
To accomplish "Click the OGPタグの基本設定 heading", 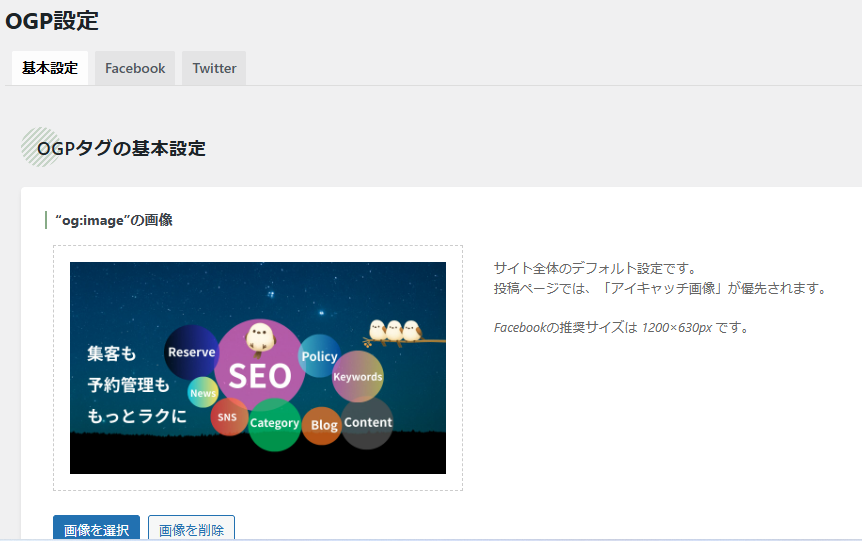I will point(121,148).
